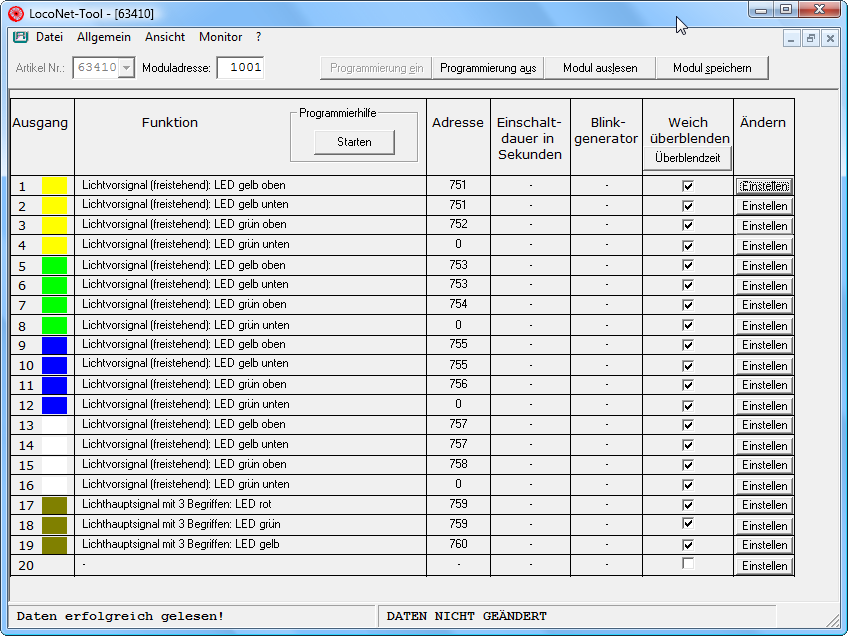Click the yellow swatch of output 1
The height and width of the screenshot is (636, 848).
pyautogui.click(x=55, y=186)
